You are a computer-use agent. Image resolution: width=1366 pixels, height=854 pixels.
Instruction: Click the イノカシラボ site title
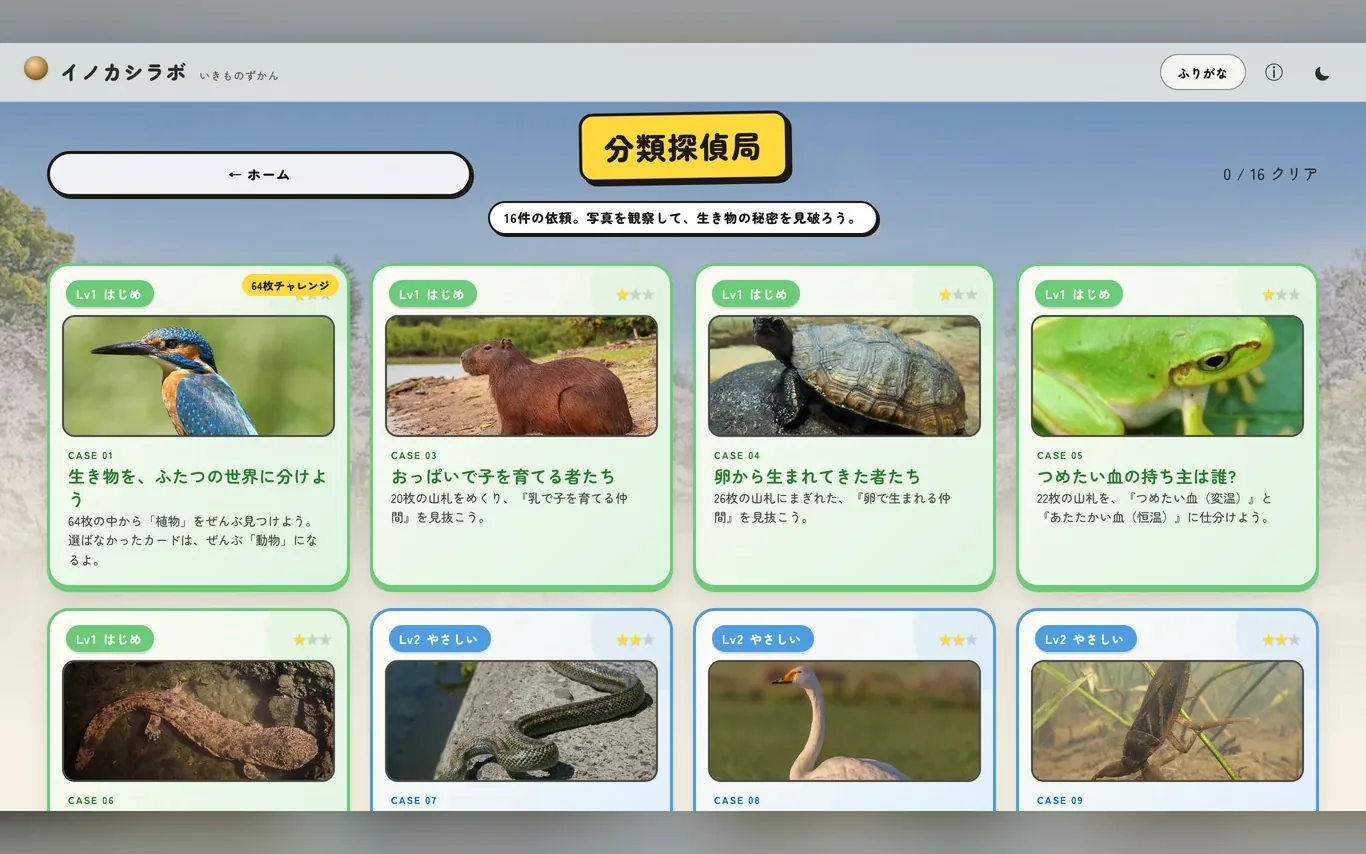click(x=123, y=72)
